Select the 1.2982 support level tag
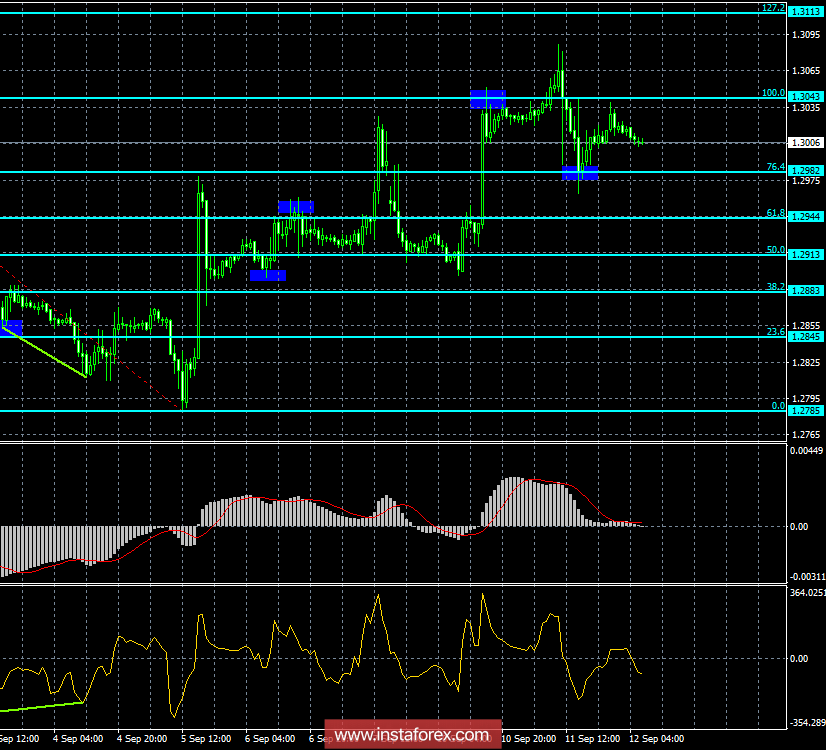The height and width of the screenshot is (750, 826). tap(806, 170)
